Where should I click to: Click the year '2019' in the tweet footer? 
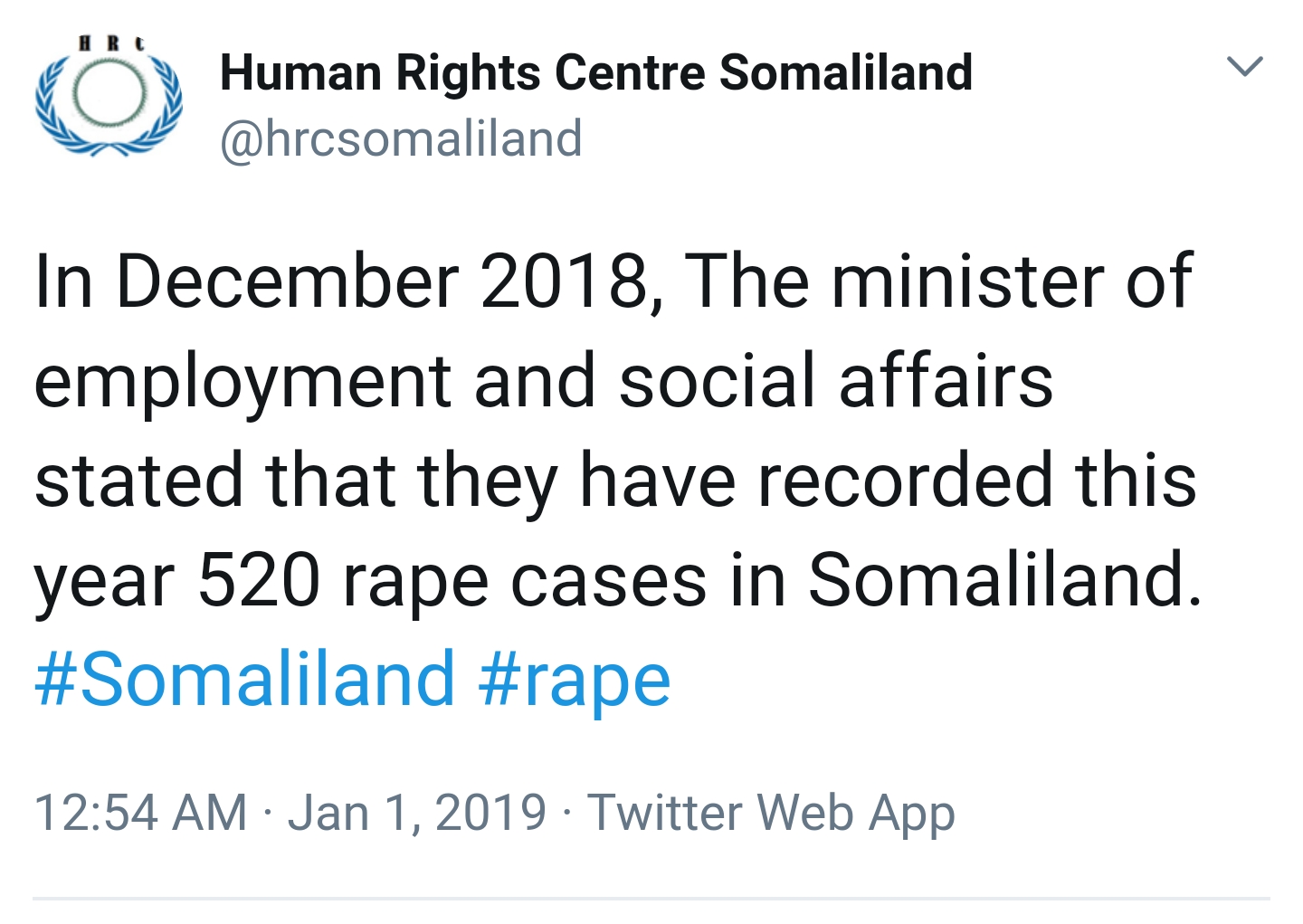point(491,812)
